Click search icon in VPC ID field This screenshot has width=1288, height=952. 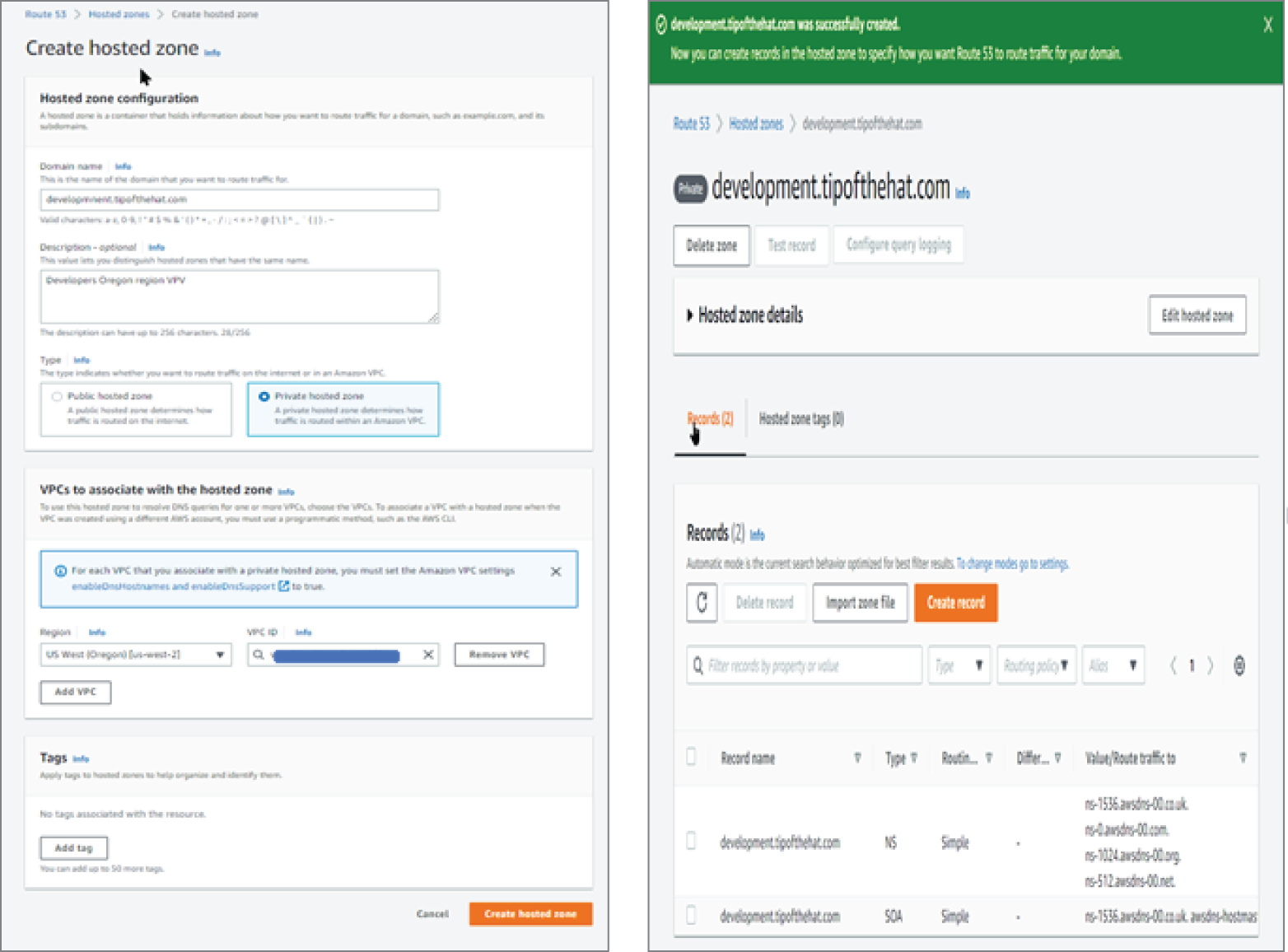point(259,655)
